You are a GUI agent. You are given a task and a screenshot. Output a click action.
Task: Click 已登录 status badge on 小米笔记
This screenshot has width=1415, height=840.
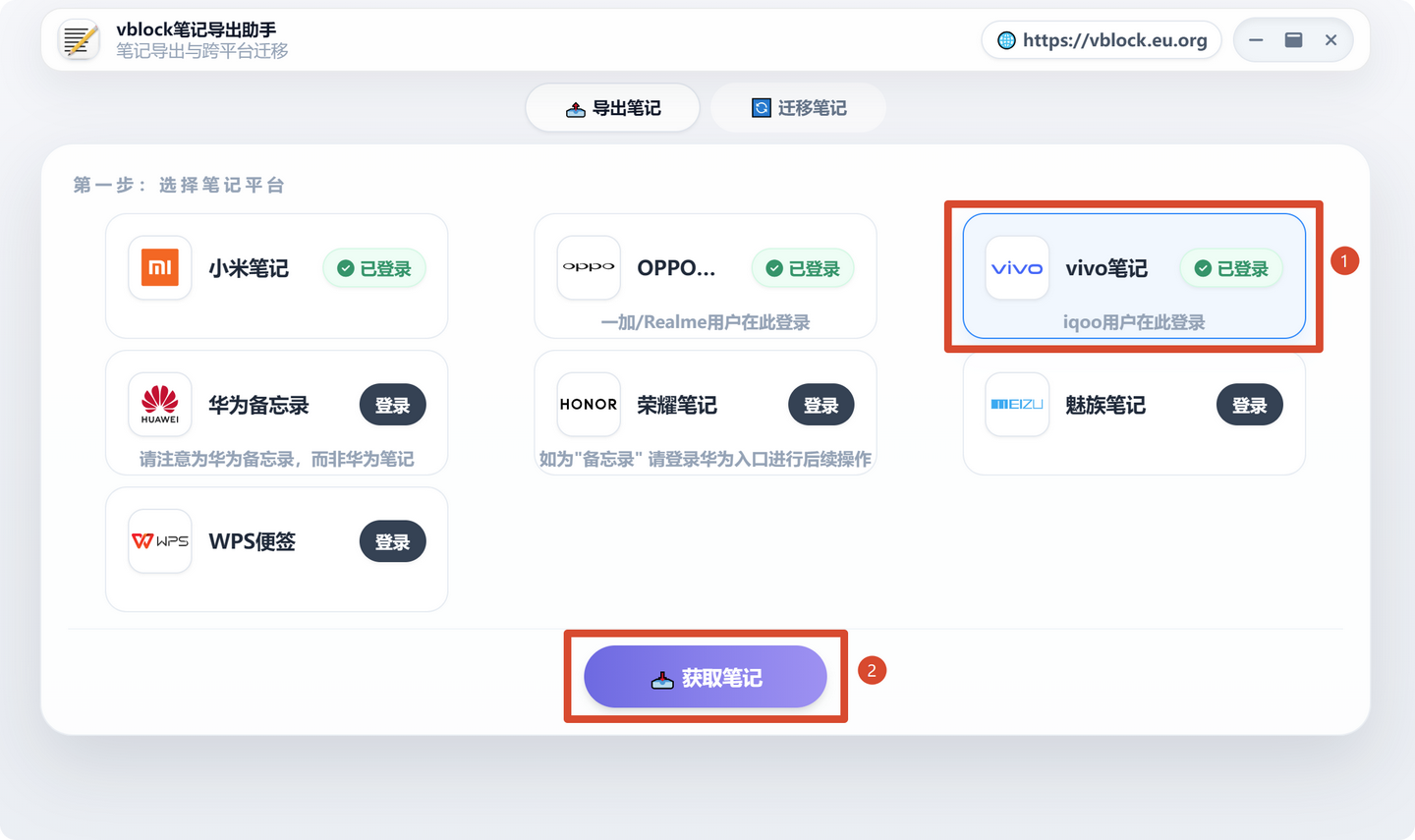point(374,268)
